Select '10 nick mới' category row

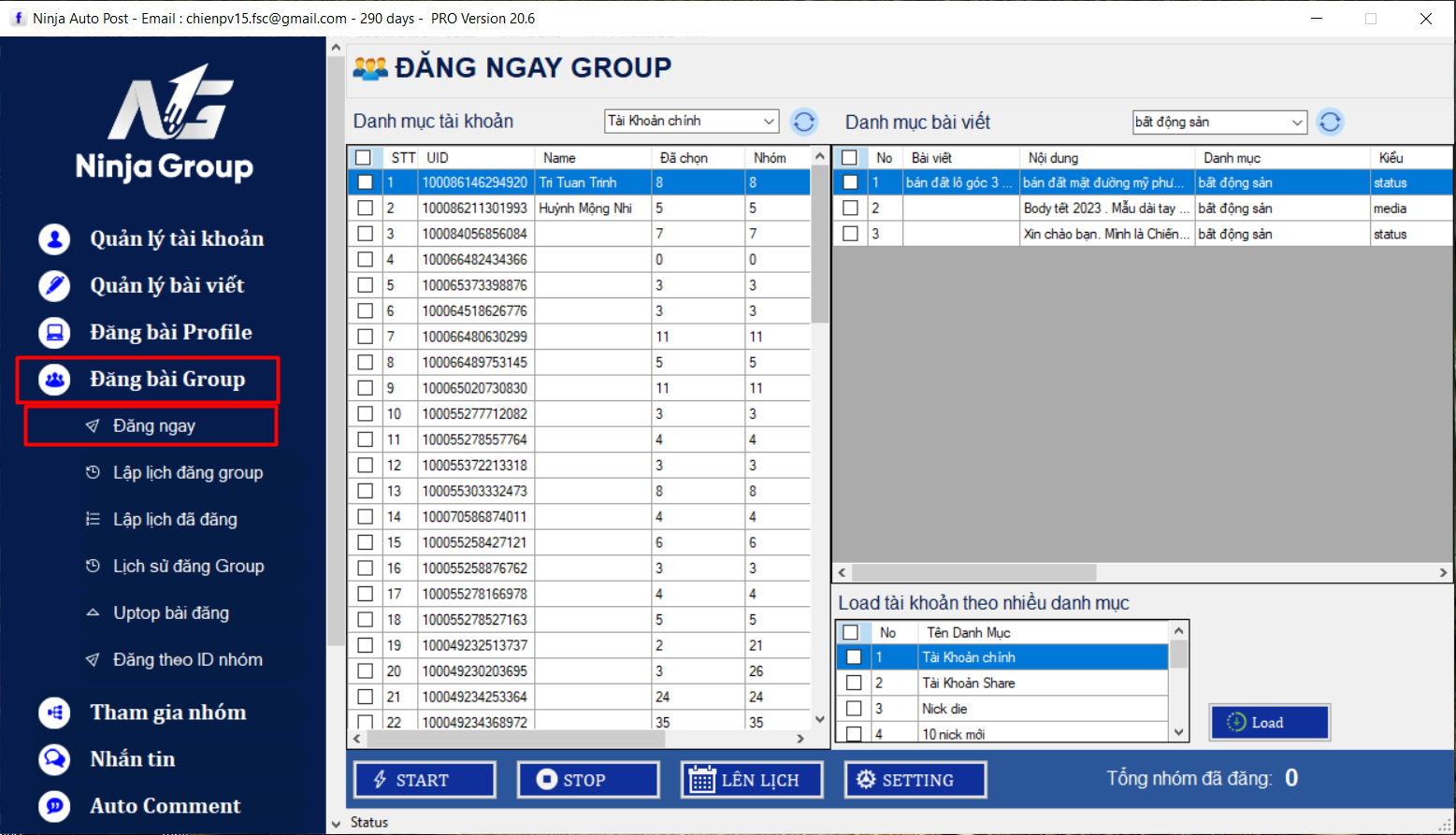[x=1002, y=734]
